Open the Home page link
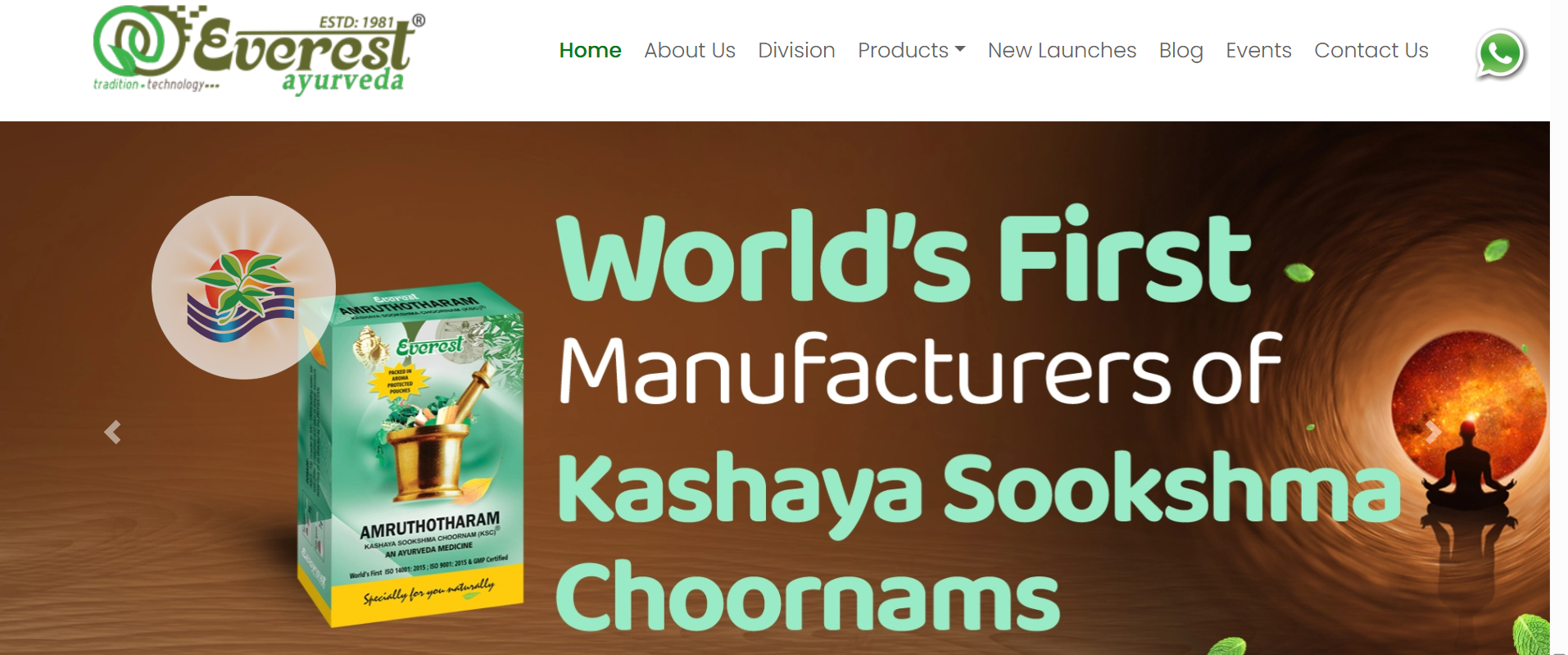The height and width of the screenshot is (655, 1568). click(590, 51)
